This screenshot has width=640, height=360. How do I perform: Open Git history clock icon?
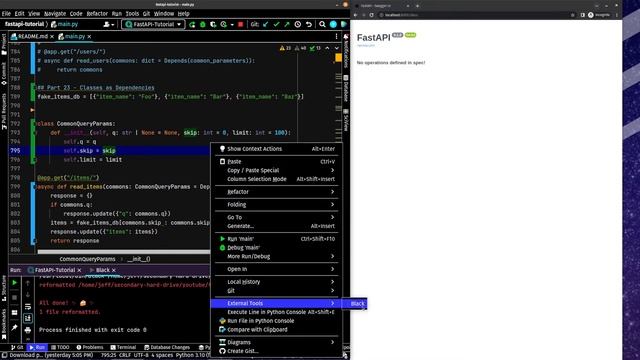[298, 24]
